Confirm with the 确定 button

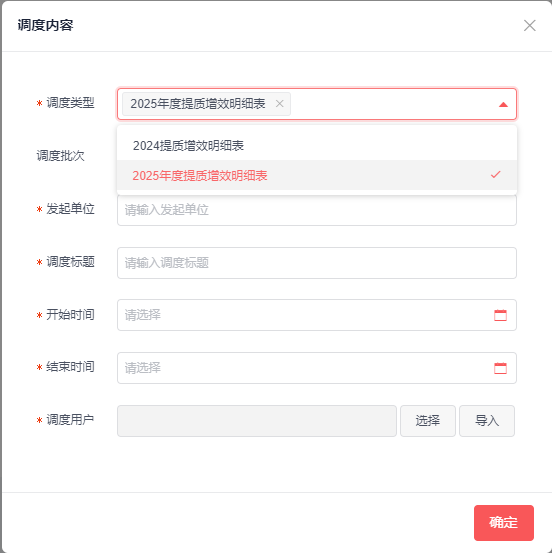point(503,523)
